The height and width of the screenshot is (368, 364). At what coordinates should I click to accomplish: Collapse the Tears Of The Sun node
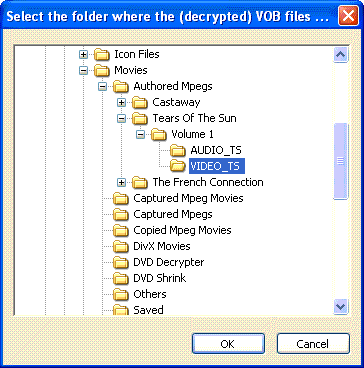tap(122, 118)
